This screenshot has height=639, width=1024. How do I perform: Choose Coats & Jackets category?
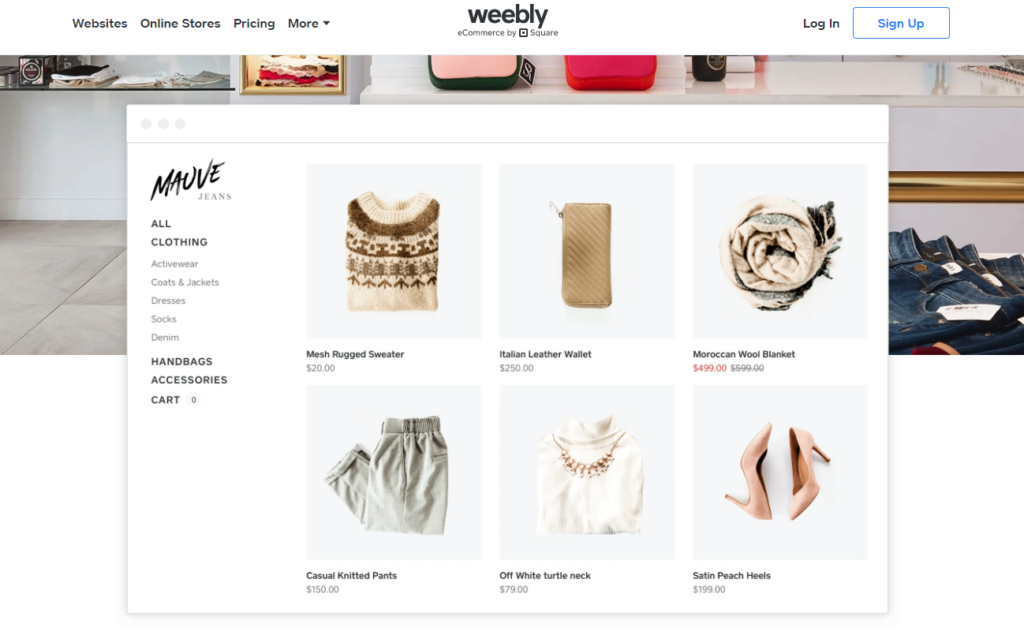(185, 282)
